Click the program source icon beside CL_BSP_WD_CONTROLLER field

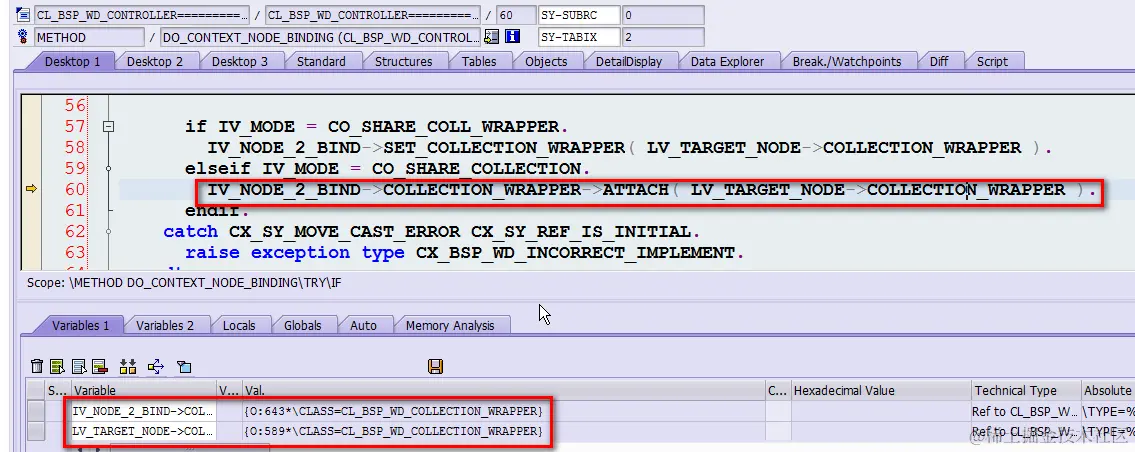coord(22,15)
